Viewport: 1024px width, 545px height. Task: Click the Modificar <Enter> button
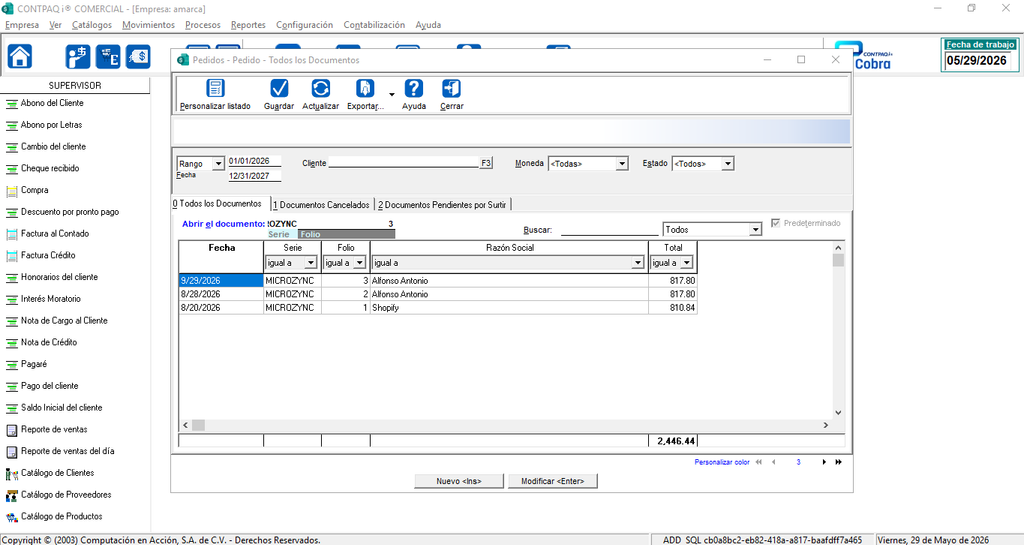552,481
